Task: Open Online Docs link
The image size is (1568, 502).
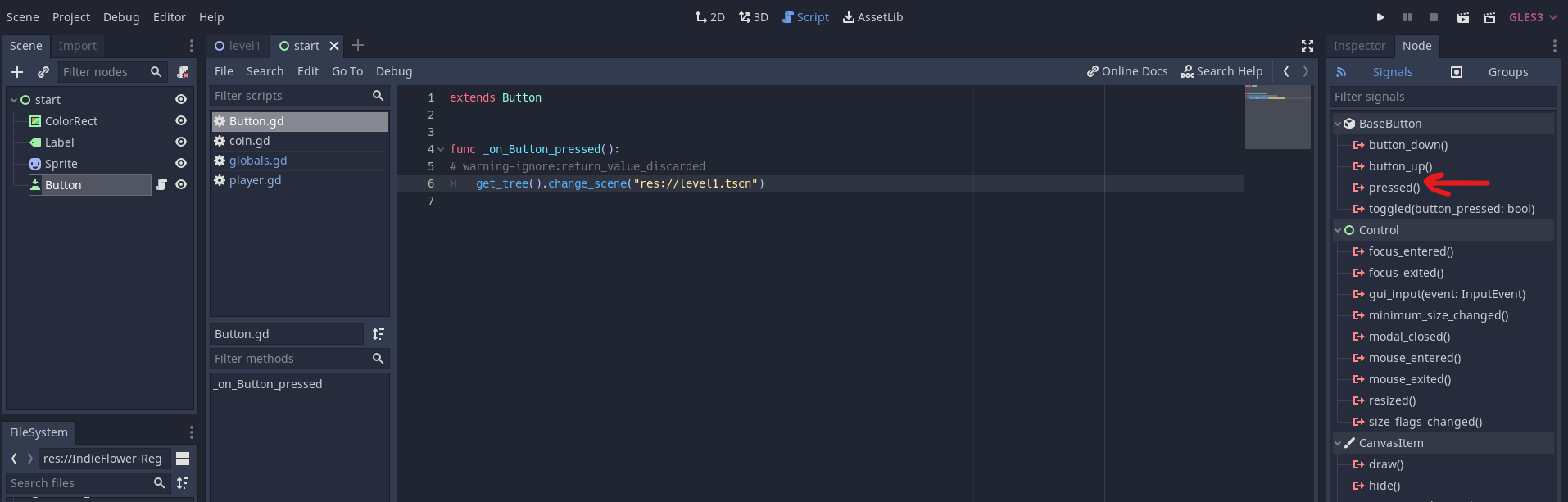Action: click(1127, 71)
